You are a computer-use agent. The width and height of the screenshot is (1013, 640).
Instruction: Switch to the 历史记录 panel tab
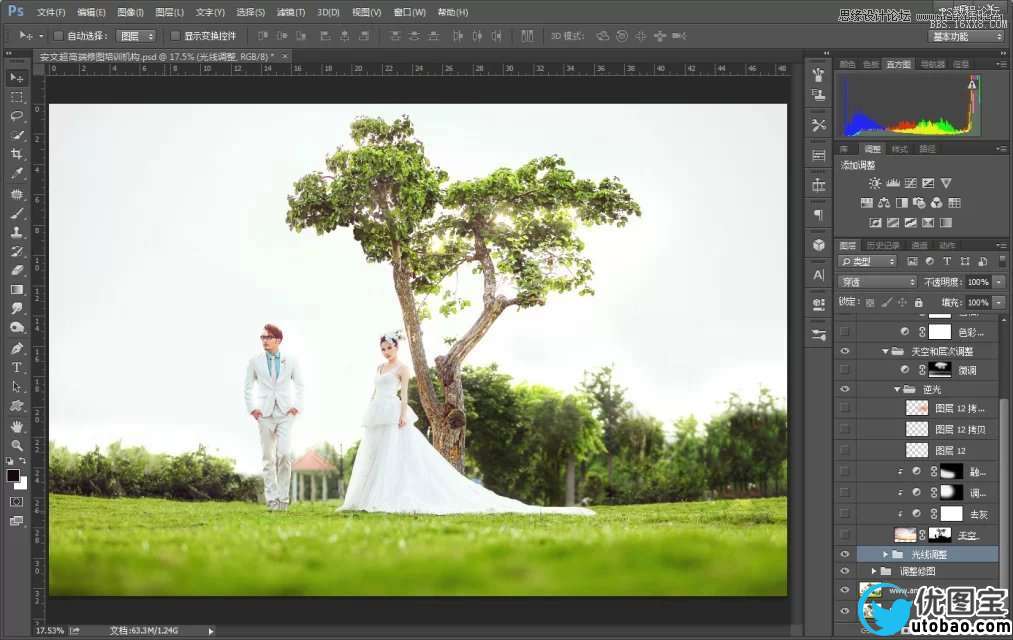882,245
